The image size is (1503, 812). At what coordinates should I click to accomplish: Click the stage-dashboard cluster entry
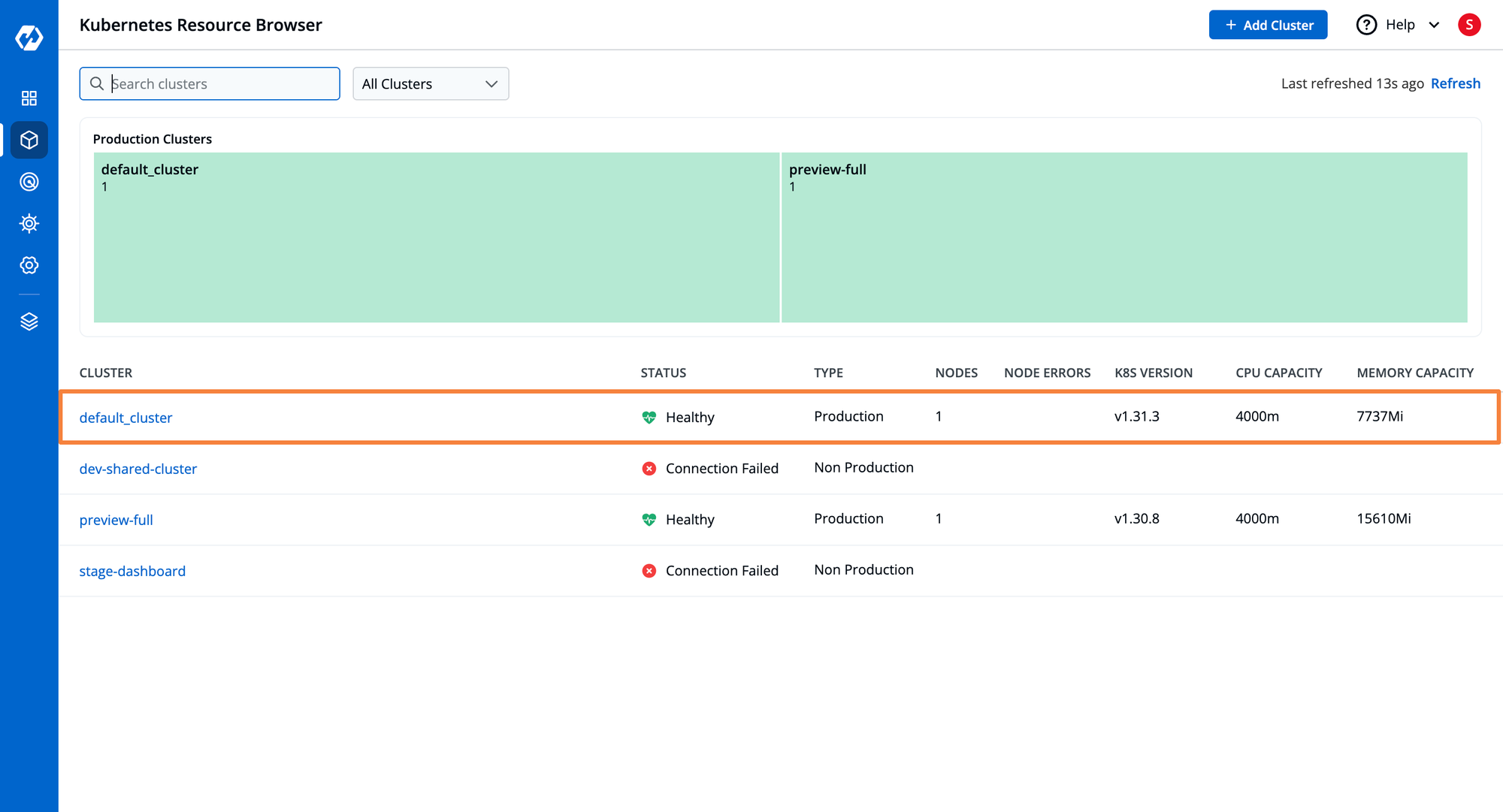pyautogui.click(x=132, y=570)
